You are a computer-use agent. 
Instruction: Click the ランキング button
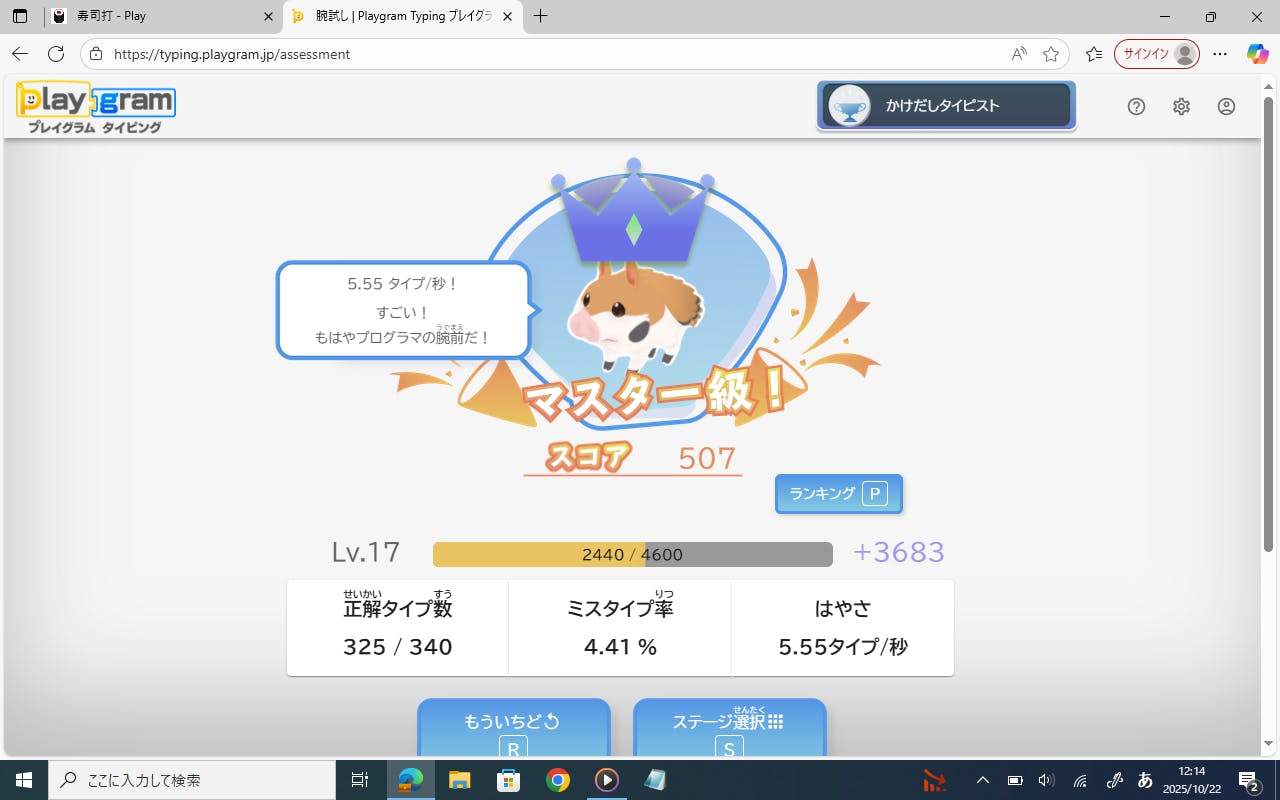838,494
